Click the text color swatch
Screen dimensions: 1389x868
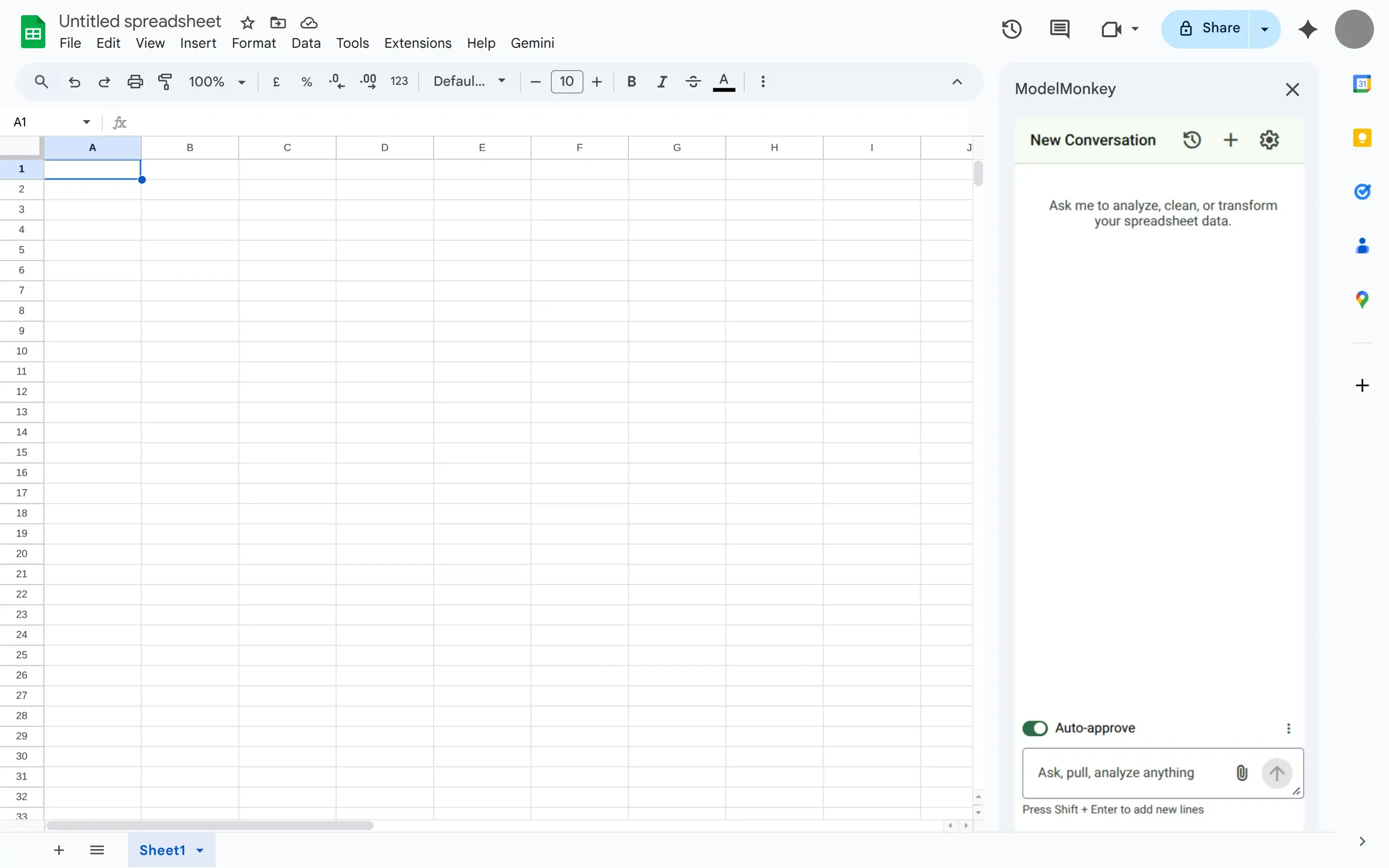723,81
